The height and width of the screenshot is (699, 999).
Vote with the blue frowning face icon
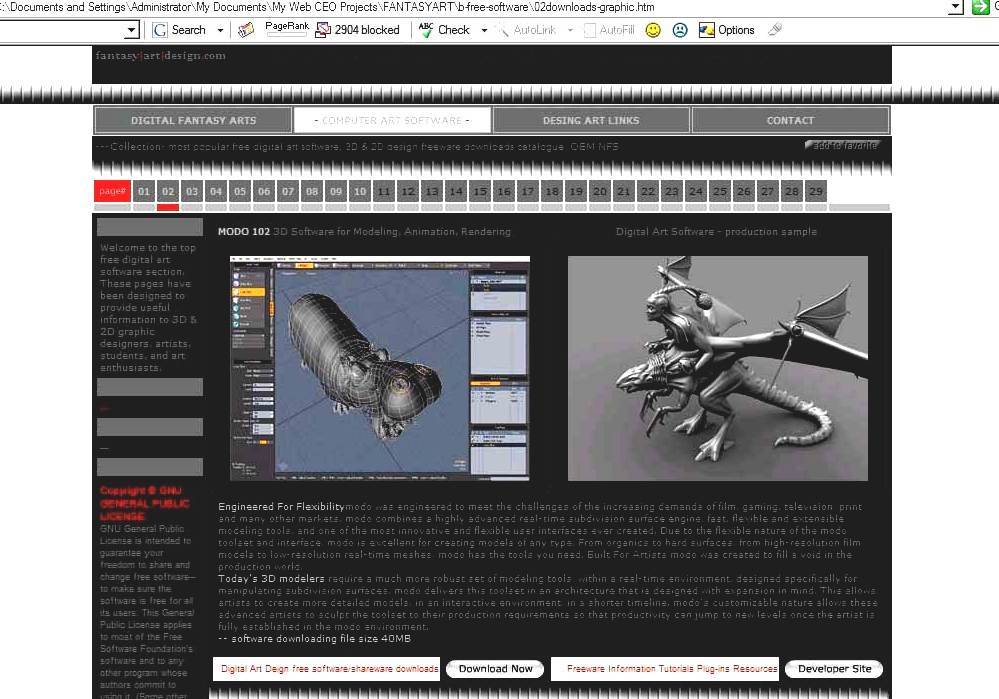coord(680,30)
